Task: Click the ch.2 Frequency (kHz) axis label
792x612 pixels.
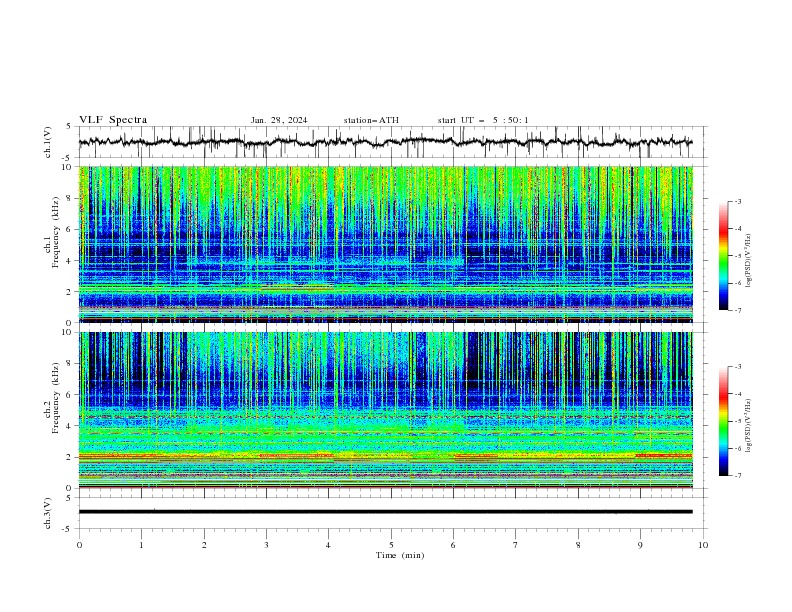Action: (52, 397)
